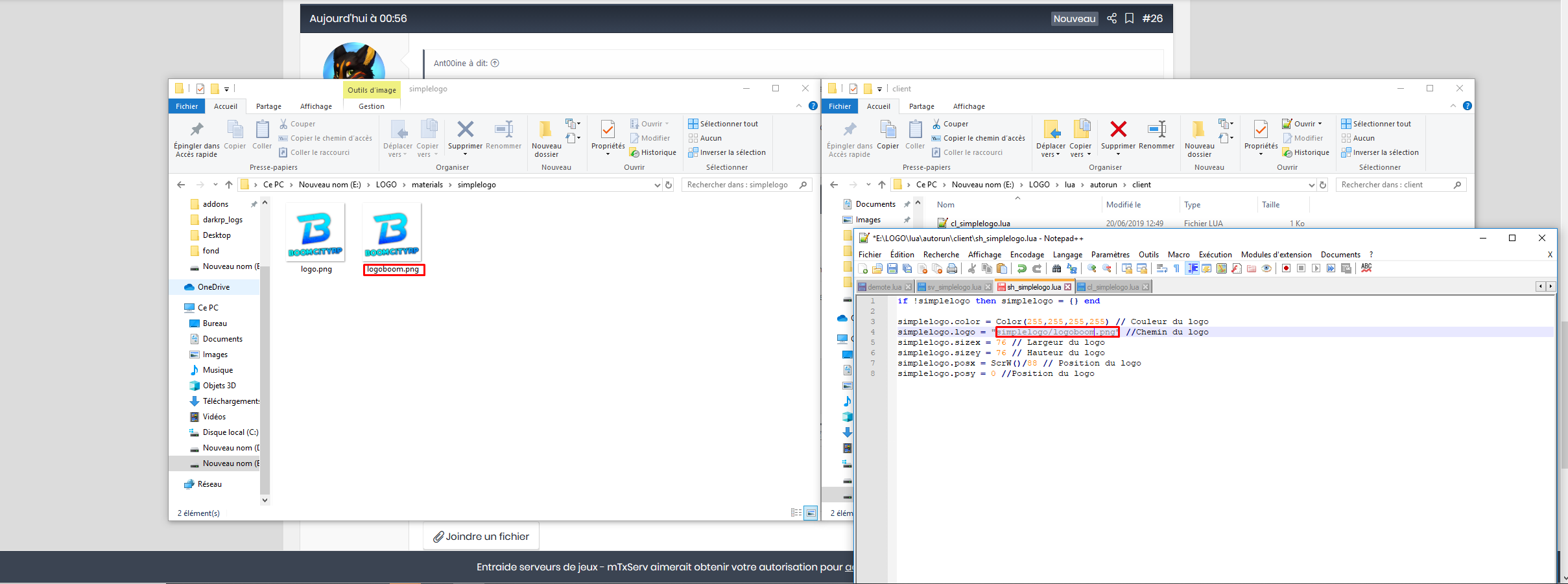Toggle the highlighted indent guide toolbar icon
Screen dimensions: 1568x584
pos(1192,268)
